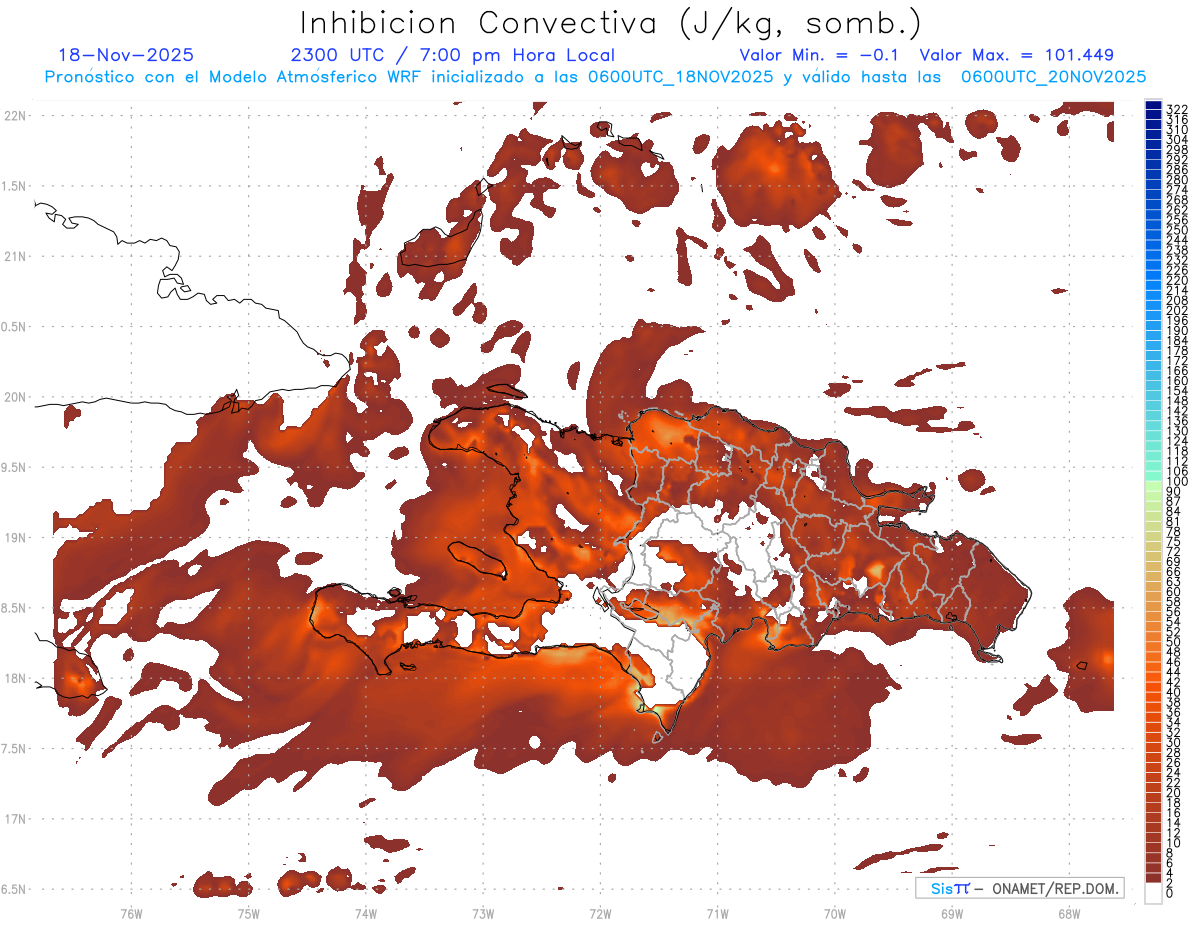1200x927 pixels.
Task: Click the '68W' longitude label
Action: [x=1069, y=913]
